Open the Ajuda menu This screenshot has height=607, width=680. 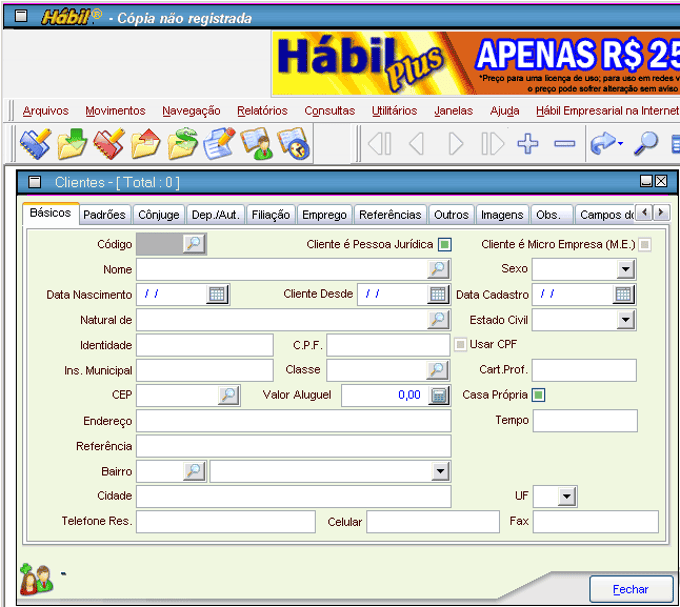504,111
